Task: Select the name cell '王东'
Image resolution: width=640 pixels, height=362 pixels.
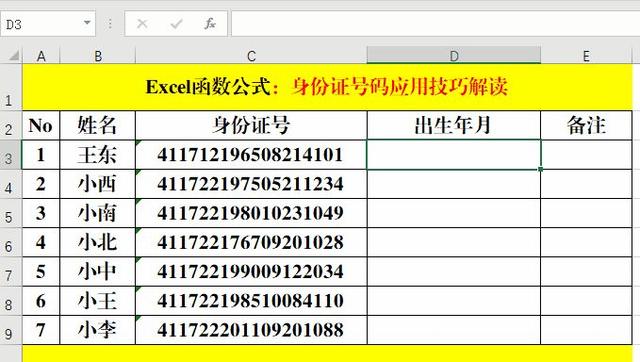Action: point(98,155)
